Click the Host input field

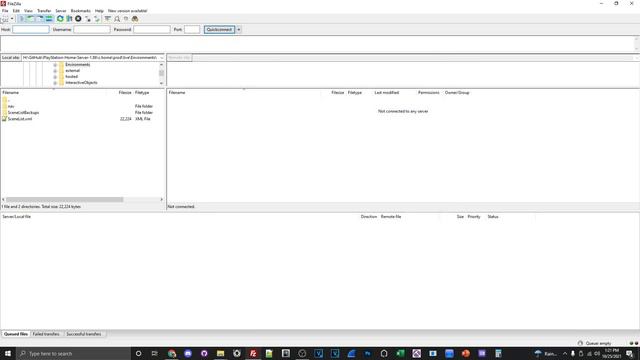pos(31,29)
